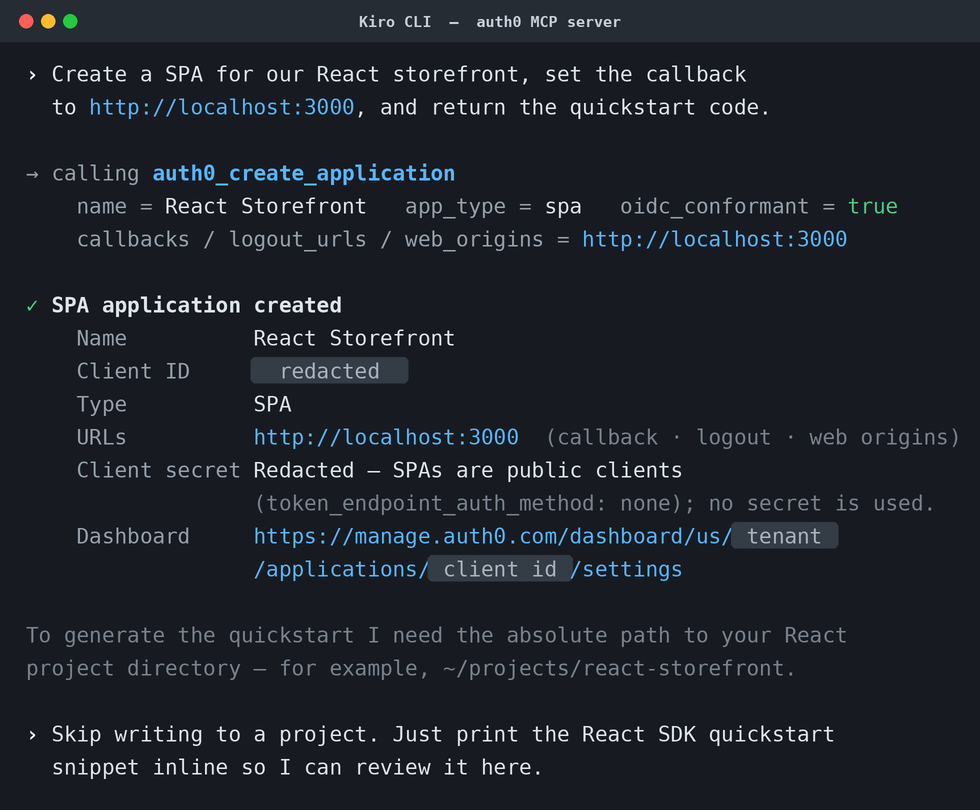Click the 'URLs' label
The image size is (980, 810).
(x=102, y=438)
